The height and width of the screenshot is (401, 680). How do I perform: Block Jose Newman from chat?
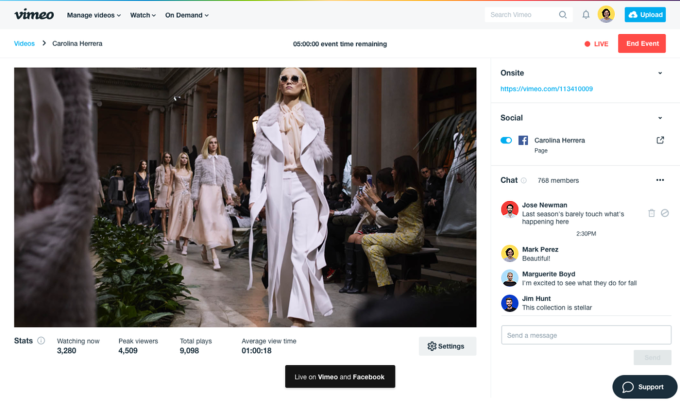tap(664, 213)
